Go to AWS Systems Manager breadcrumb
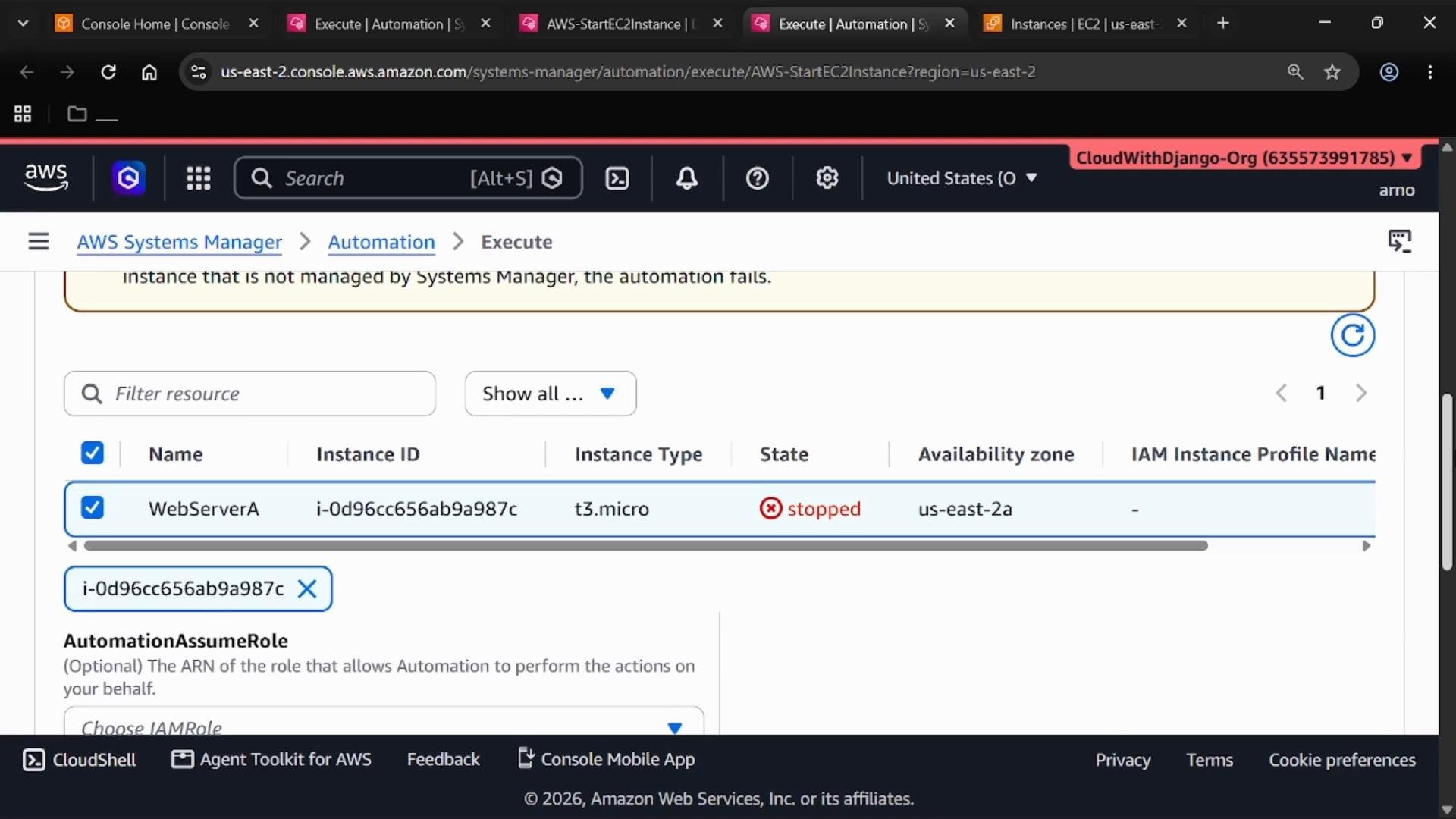 point(180,242)
